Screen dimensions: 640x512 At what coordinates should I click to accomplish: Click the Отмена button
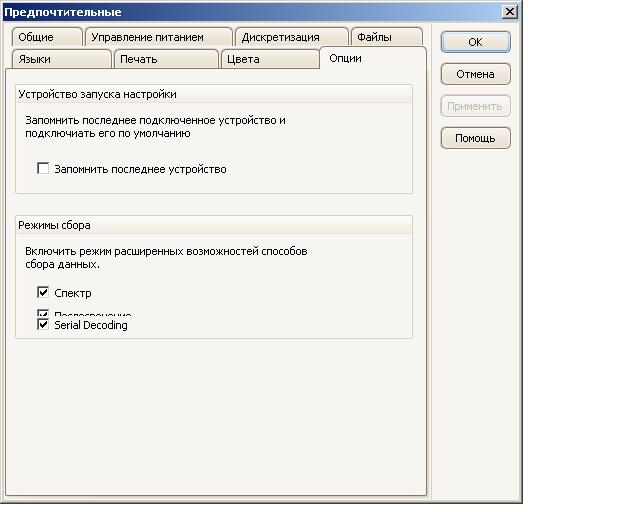[475, 74]
